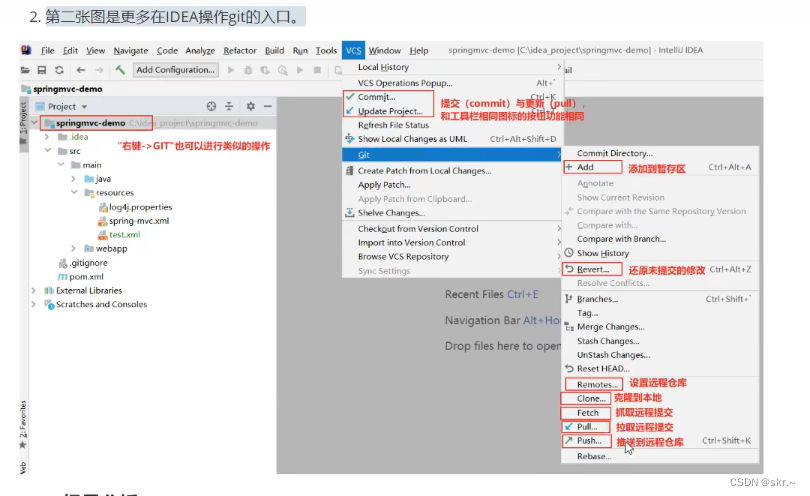Open the Edit menu
Image resolution: width=810 pixels, height=496 pixels.
(x=70, y=50)
